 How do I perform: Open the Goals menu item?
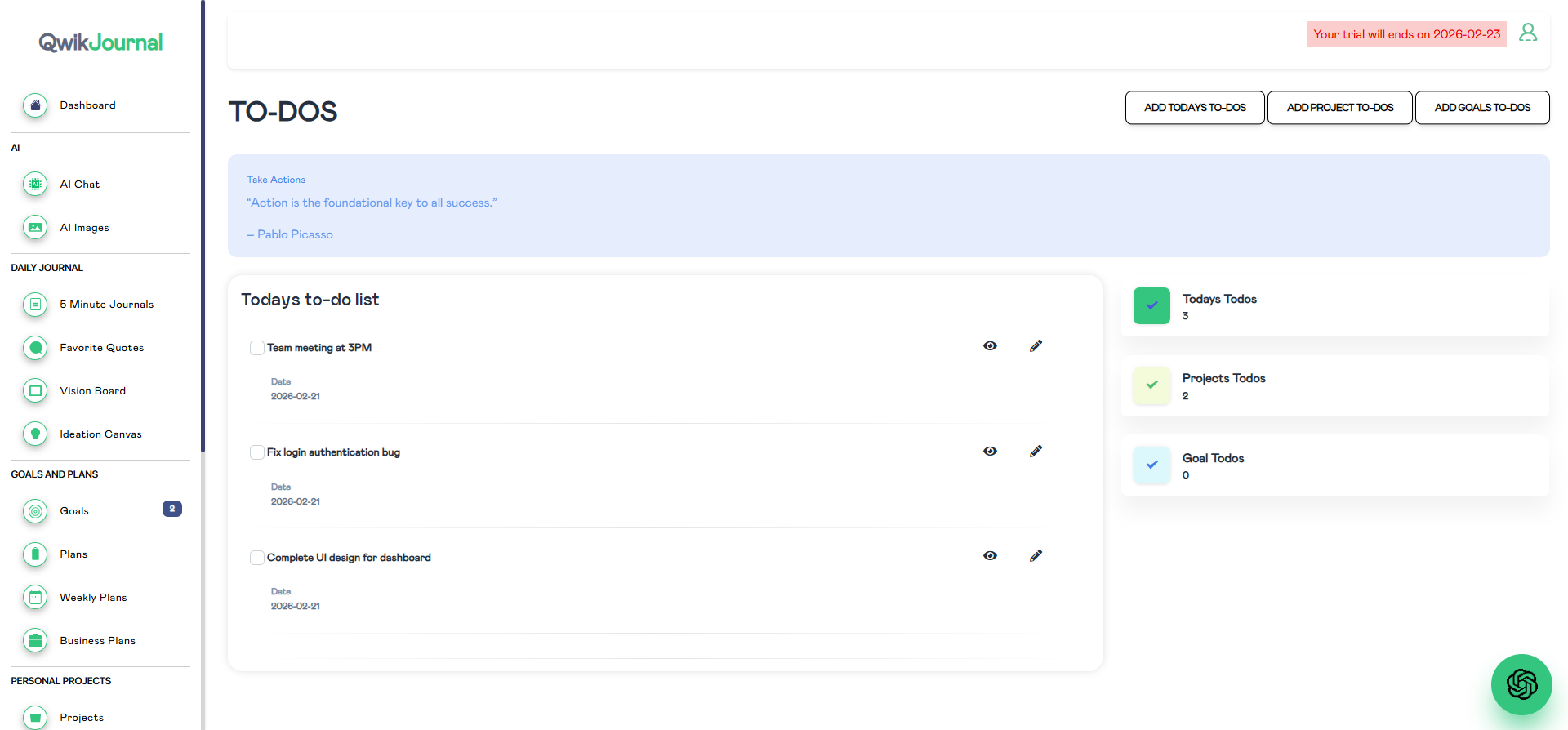(74, 511)
